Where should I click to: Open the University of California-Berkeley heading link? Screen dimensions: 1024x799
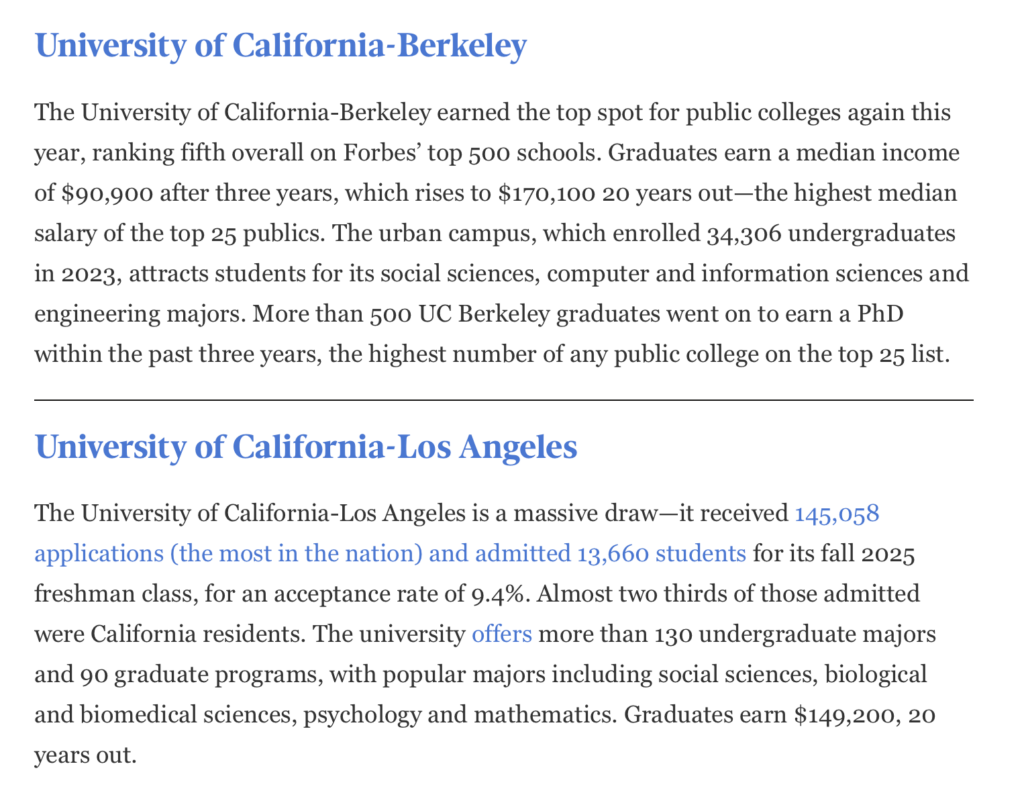point(281,46)
